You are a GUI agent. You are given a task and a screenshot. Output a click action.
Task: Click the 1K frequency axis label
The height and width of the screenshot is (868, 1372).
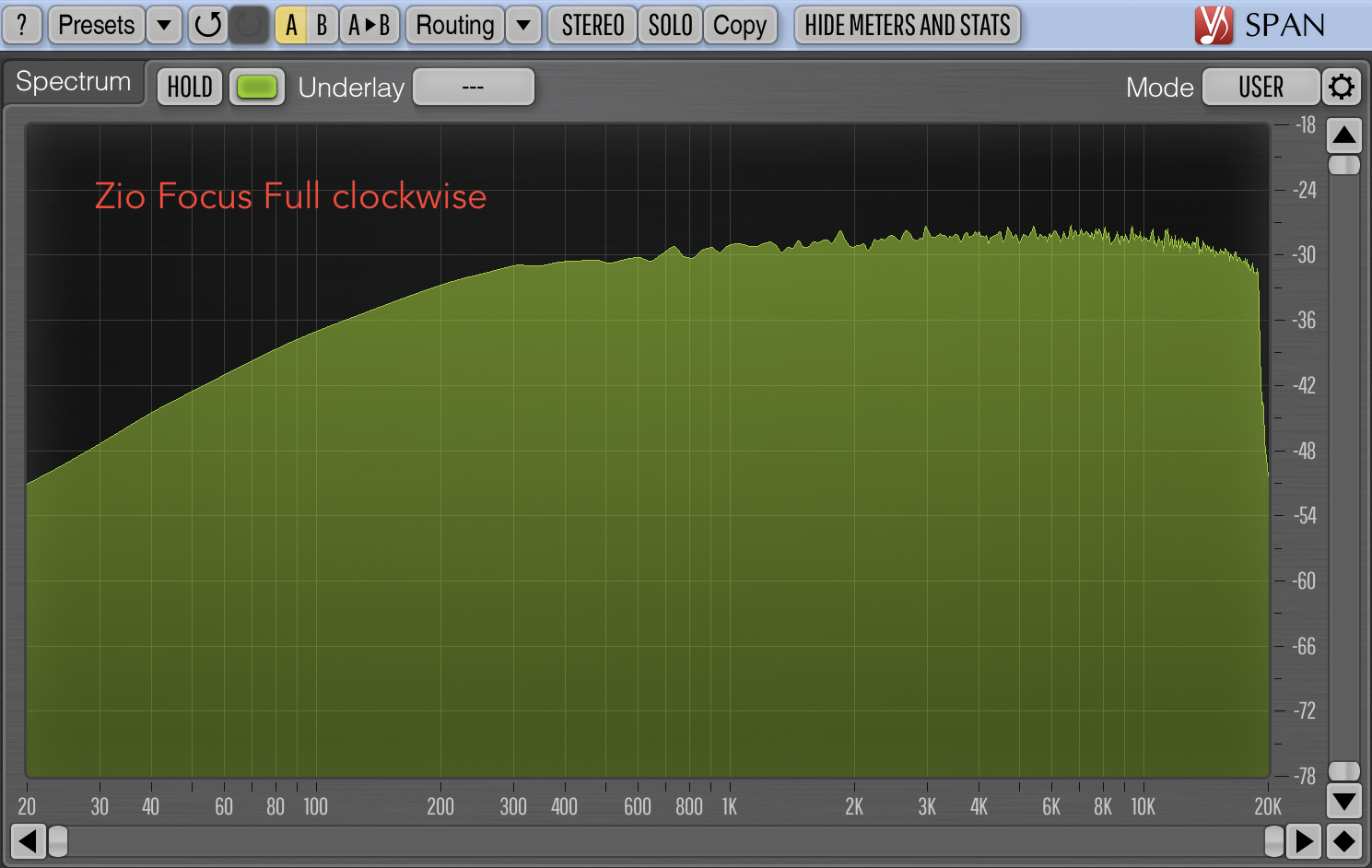[730, 807]
